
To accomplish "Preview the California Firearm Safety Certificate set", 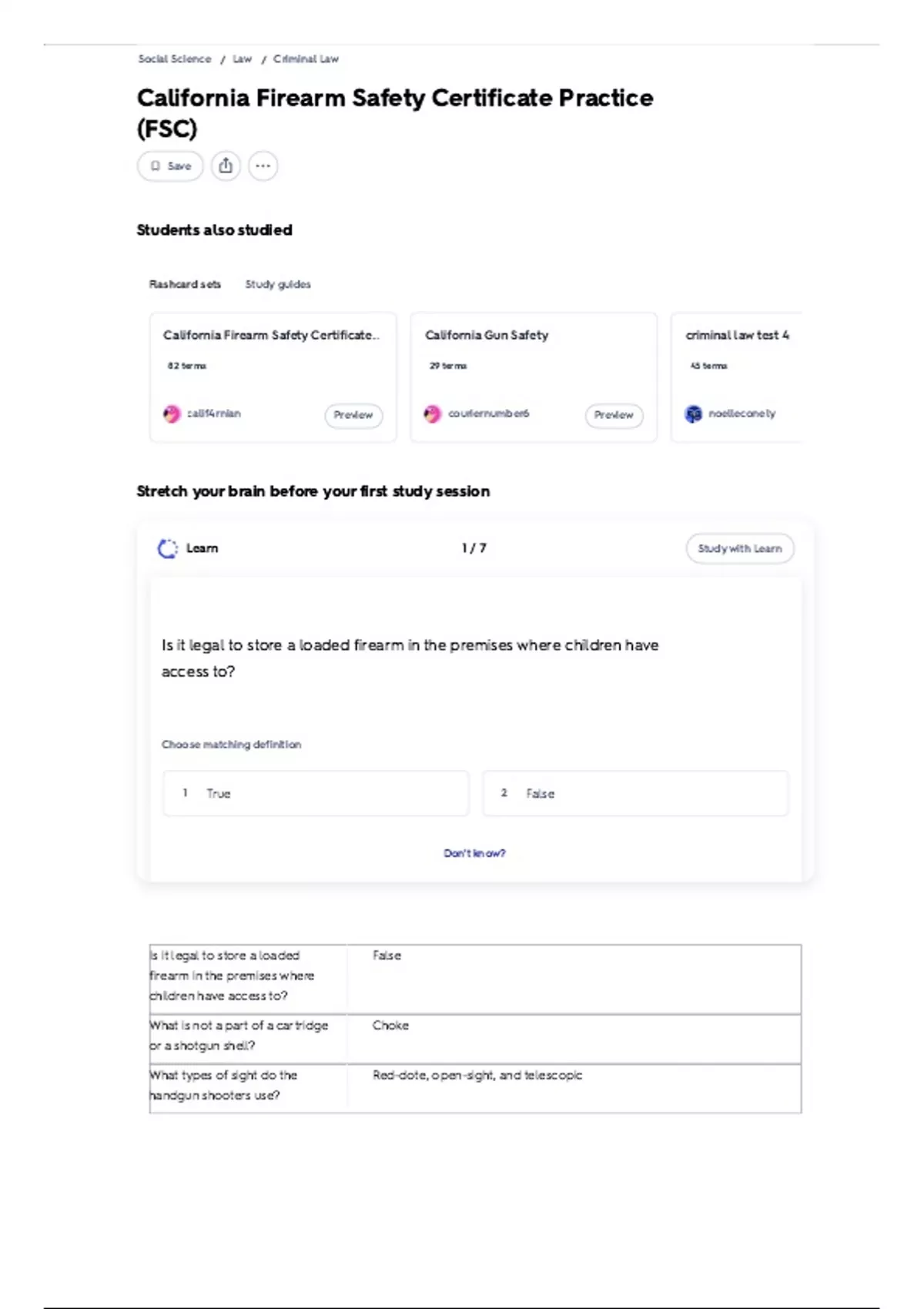I will click(353, 415).
